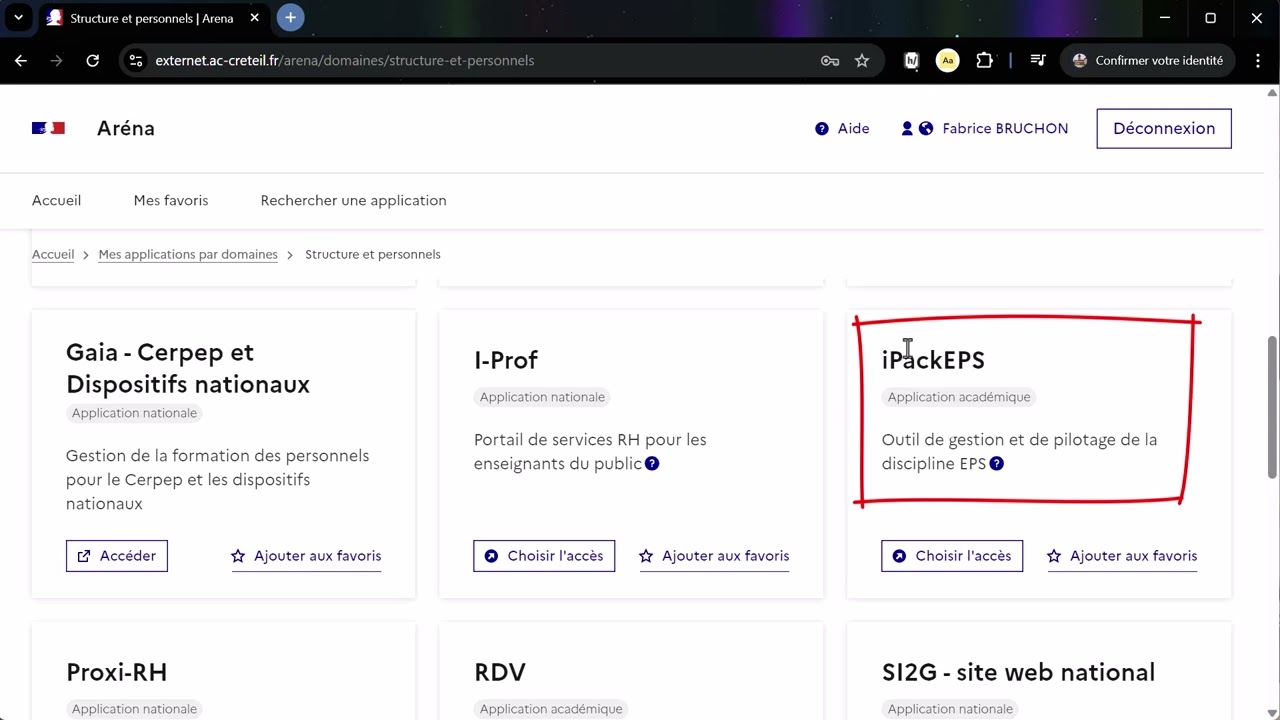Image resolution: width=1280 pixels, height=720 pixels.
Task: Click the Aréna site title
Action: [x=126, y=128]
